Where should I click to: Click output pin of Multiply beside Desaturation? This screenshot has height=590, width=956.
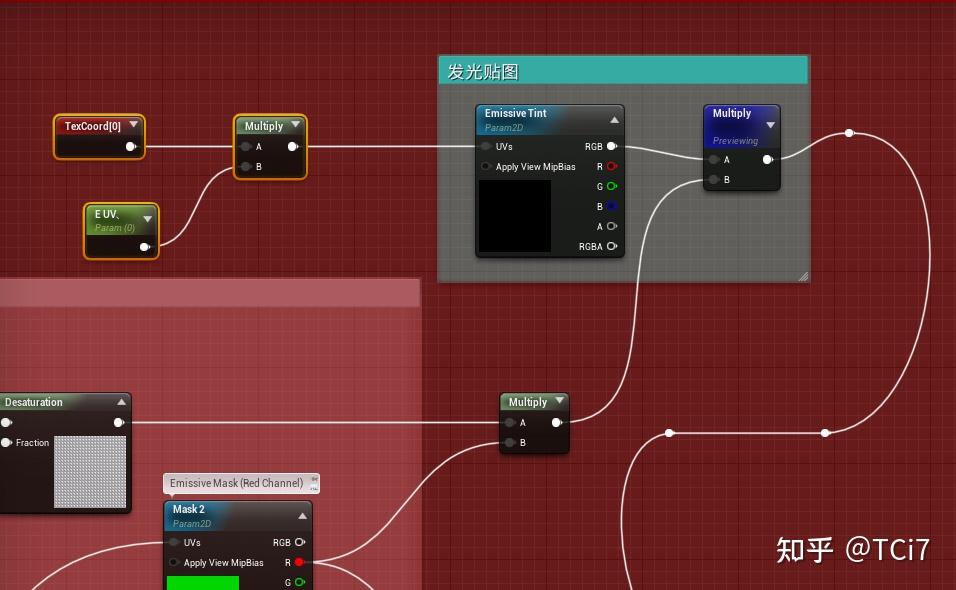pos(557,422)
